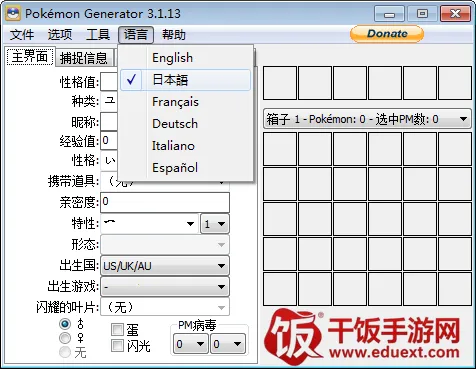This screenshot has height=369, width=476.
Task: Click the Donate button
Action: coord(387,34)
